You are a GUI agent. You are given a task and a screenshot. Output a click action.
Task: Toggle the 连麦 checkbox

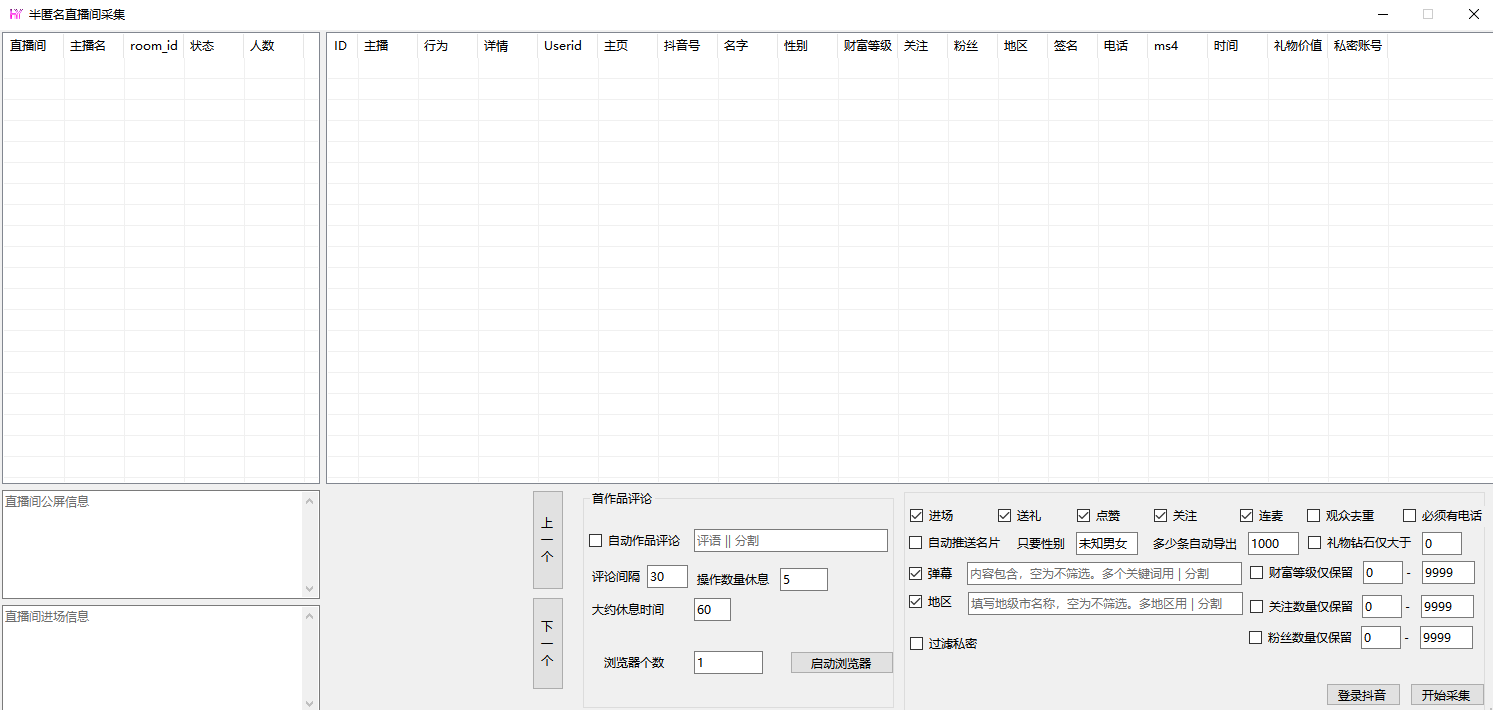[x=1246, y=516]
